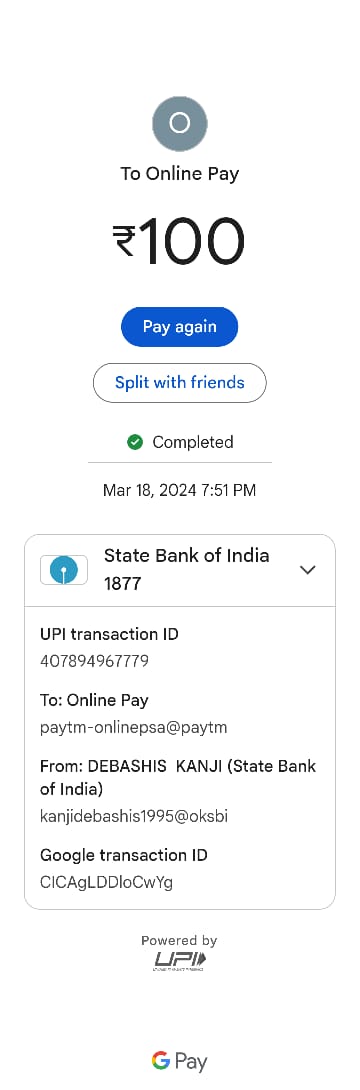Expand the State Bank of India 1877 row

pos(179,570)
